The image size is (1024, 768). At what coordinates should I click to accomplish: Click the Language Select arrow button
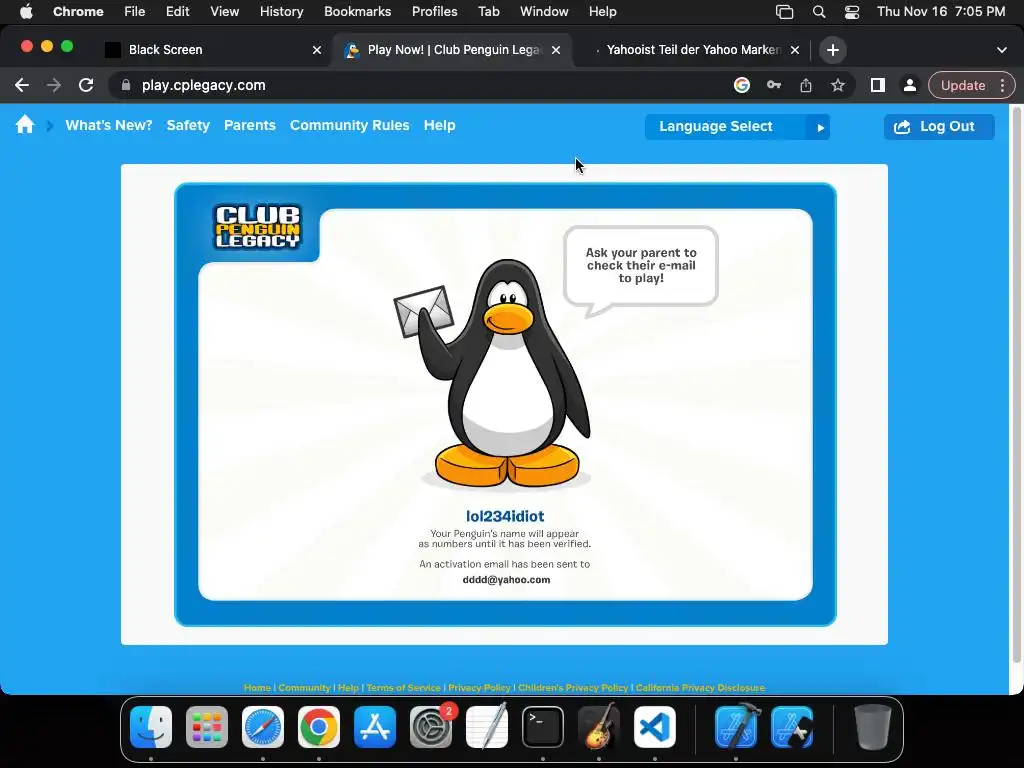pos(820,127)
